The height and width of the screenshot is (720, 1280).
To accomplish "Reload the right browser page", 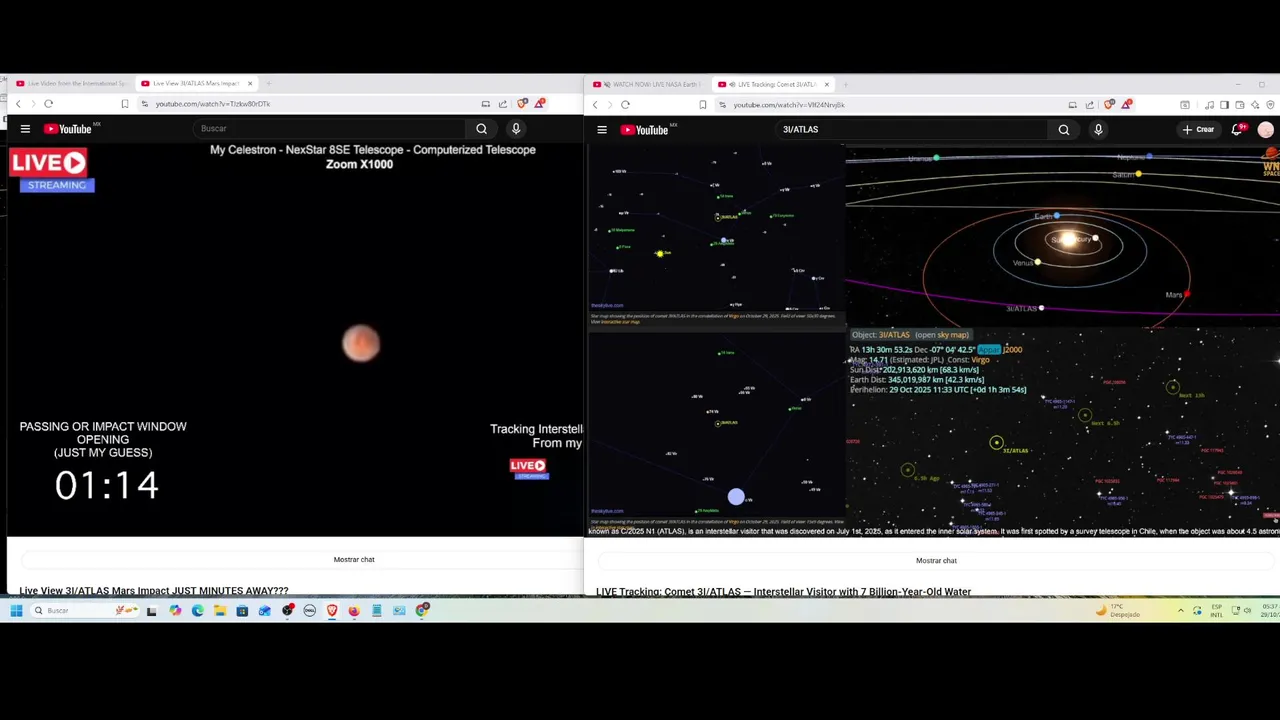I will (625, 104).
